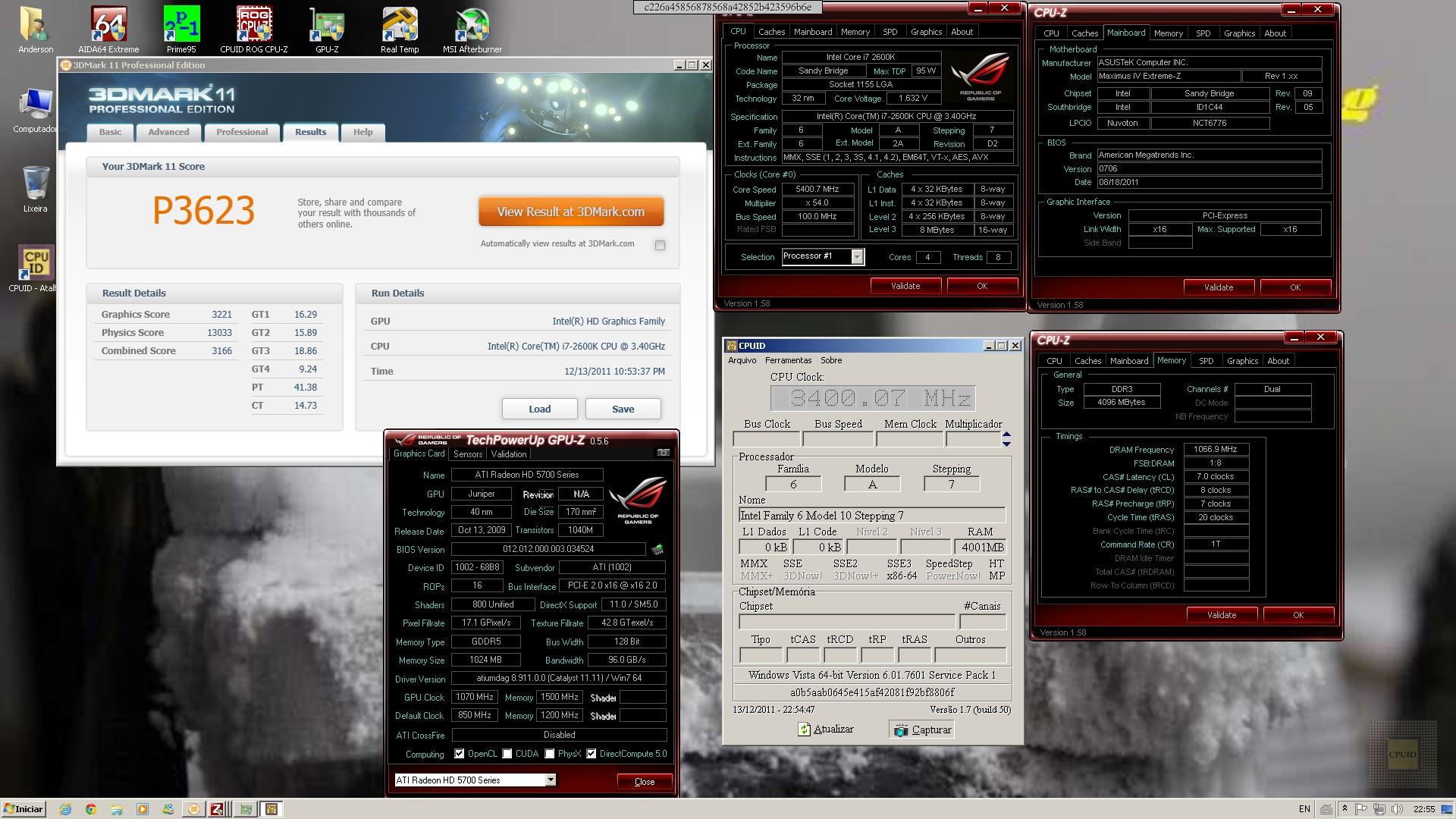Screen dimensions: 1456x819
Task: Click the clock showing 22:55
Action: pos(1423,809)
